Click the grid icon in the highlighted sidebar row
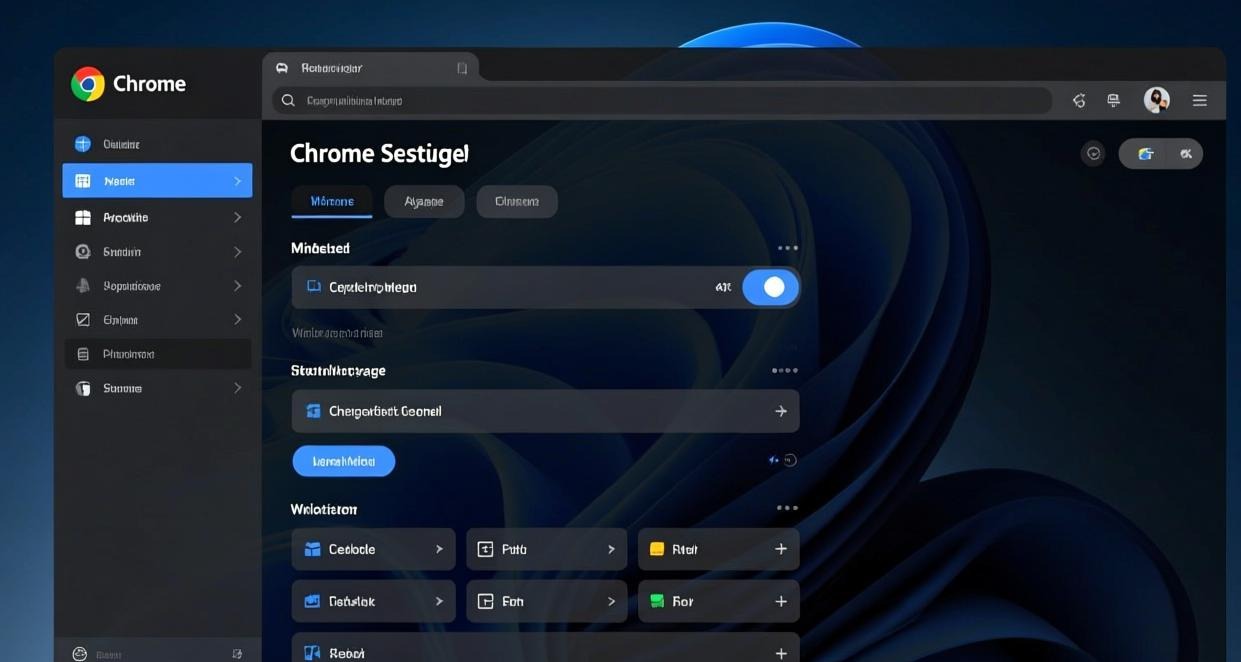Viewport: 1241px width, 662px height. [83, 181]
